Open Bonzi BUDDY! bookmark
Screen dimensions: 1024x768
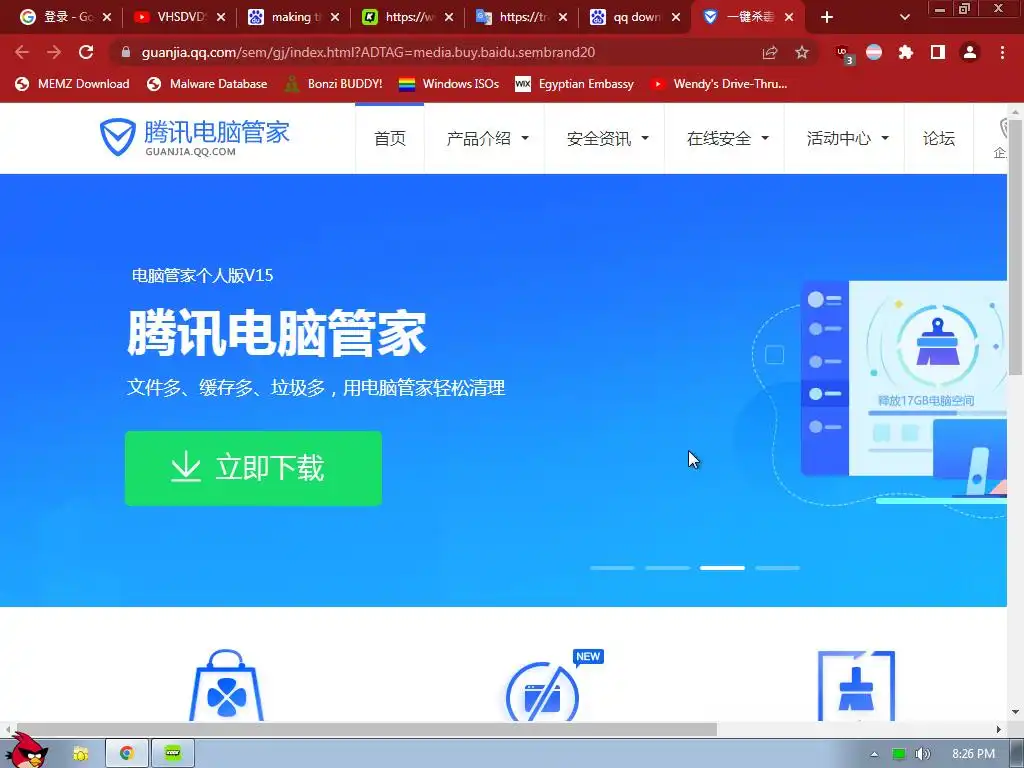(x=334, y=84)
